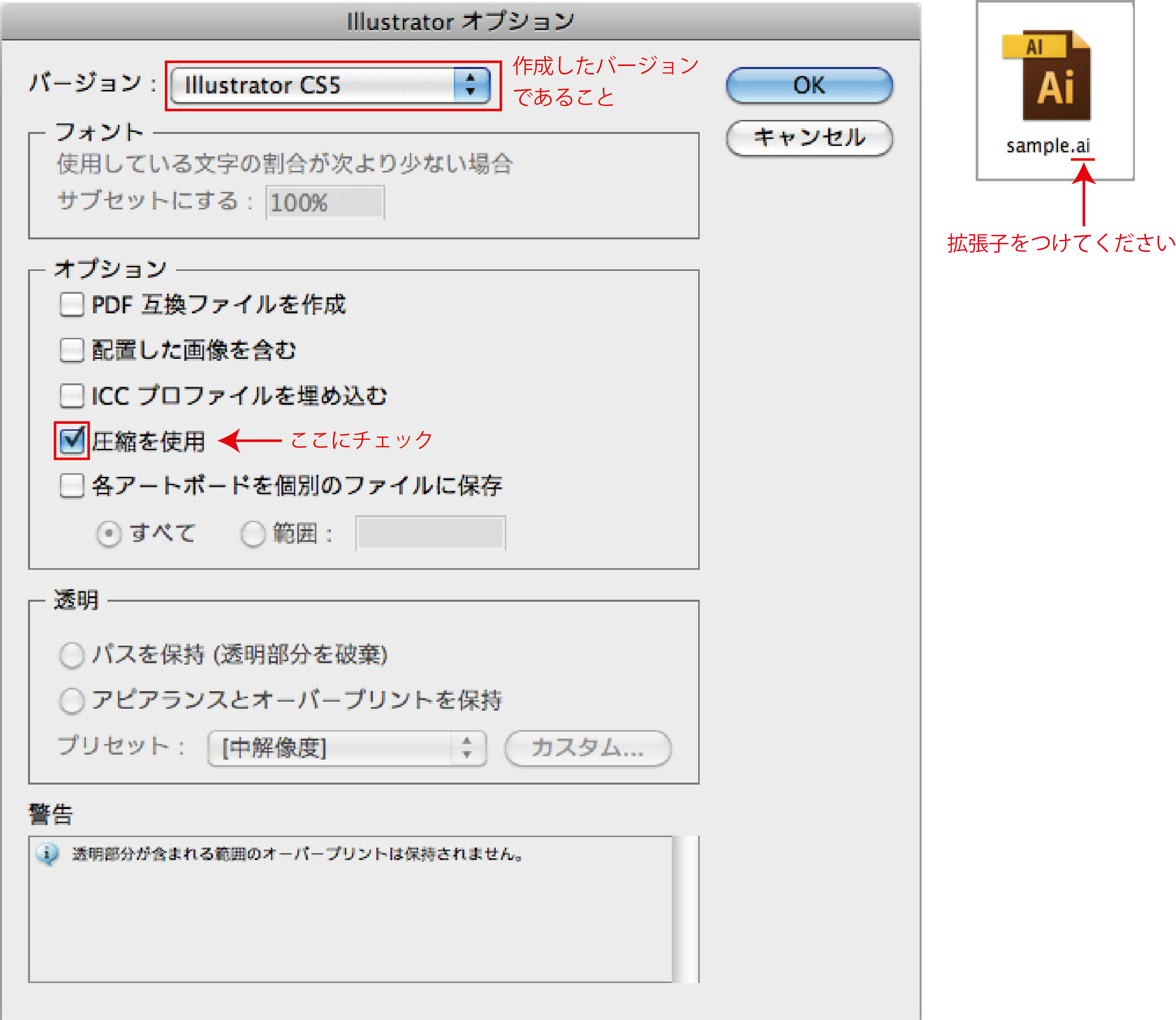The image size is (1176, 1020).
Task: Open the version dropdown showing Illustrator CS5
Action: 330,85
